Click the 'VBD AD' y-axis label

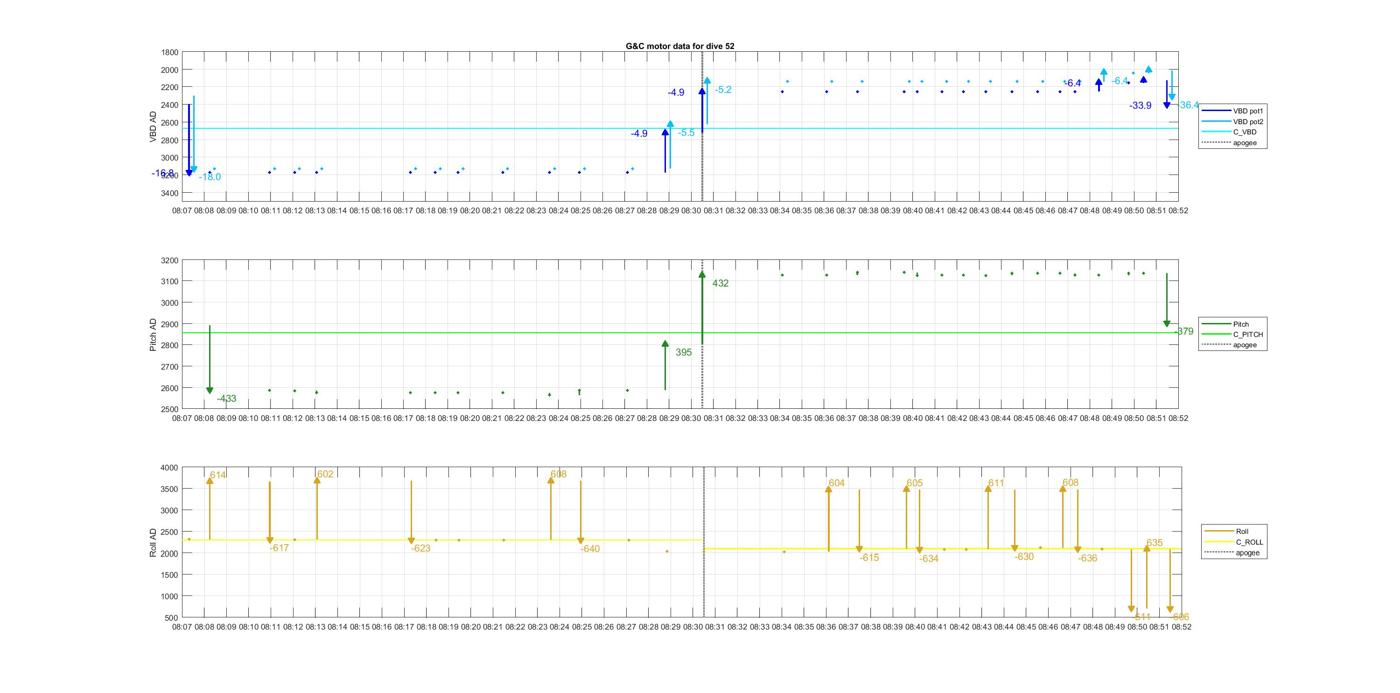click(x=153, y=125)
